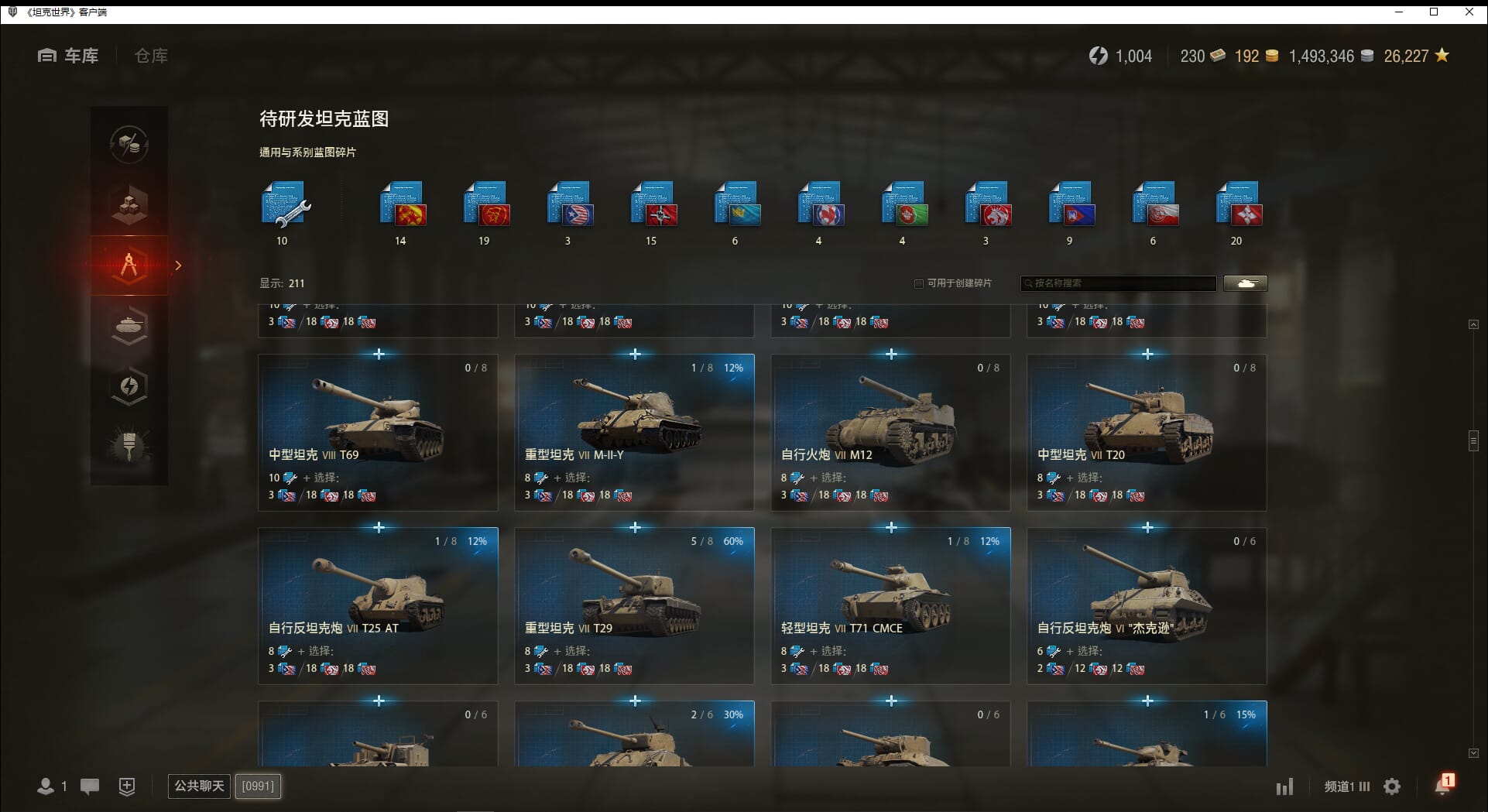Viewport: 1488px width, 812px height.
Task: Open the blueprints section in sidebar
Action: click(129, 266)
